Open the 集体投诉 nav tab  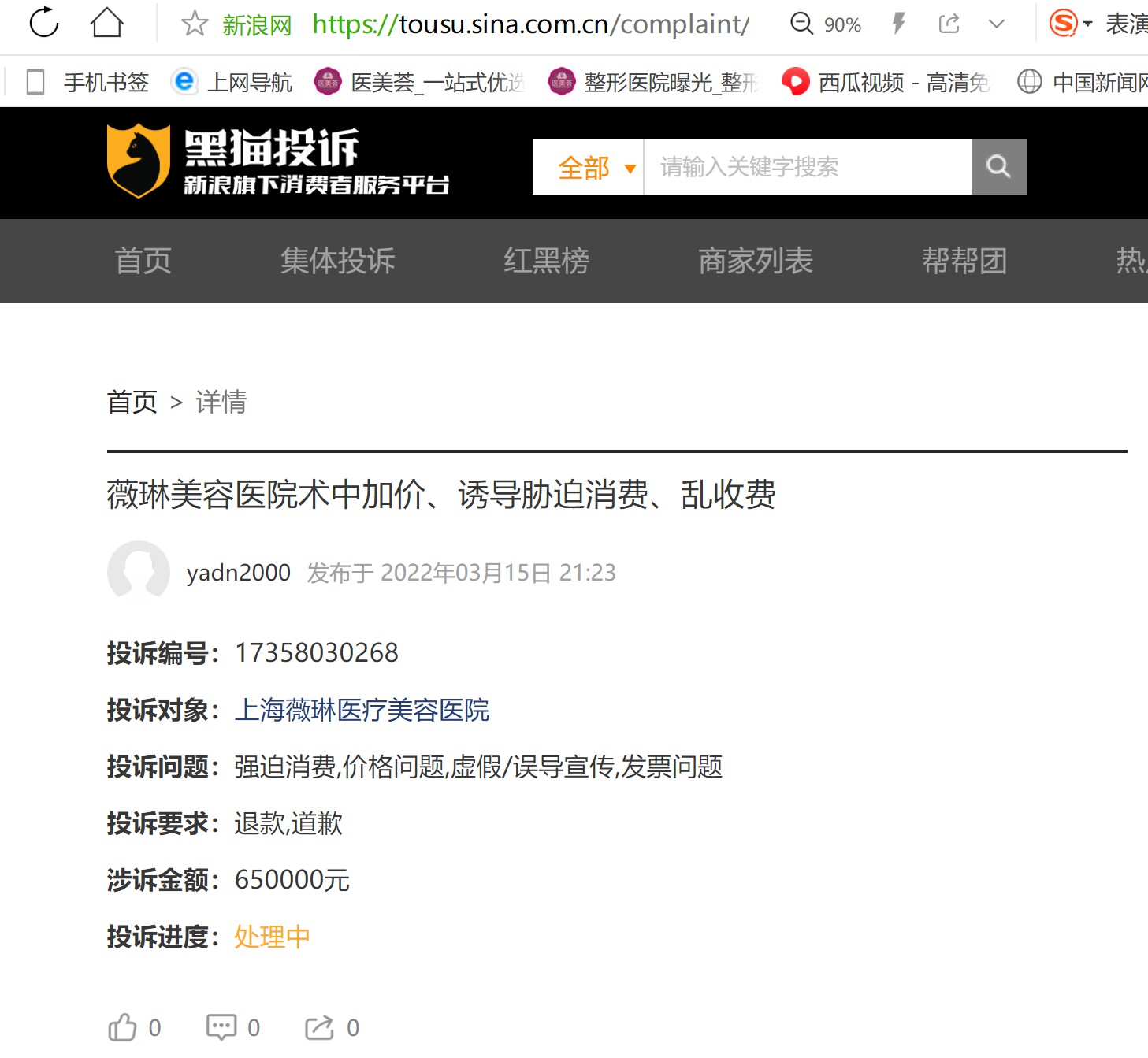tap(338, 261)
